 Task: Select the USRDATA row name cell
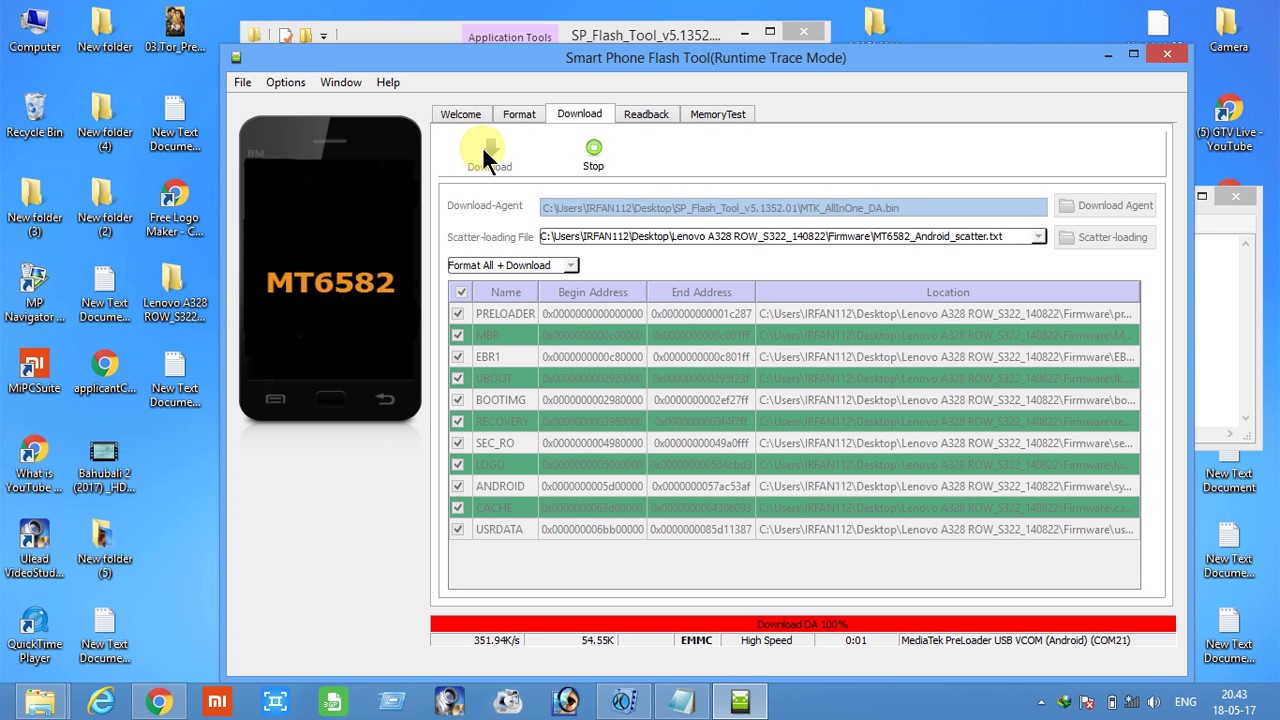pyautogui.click(x=504, y=529)
